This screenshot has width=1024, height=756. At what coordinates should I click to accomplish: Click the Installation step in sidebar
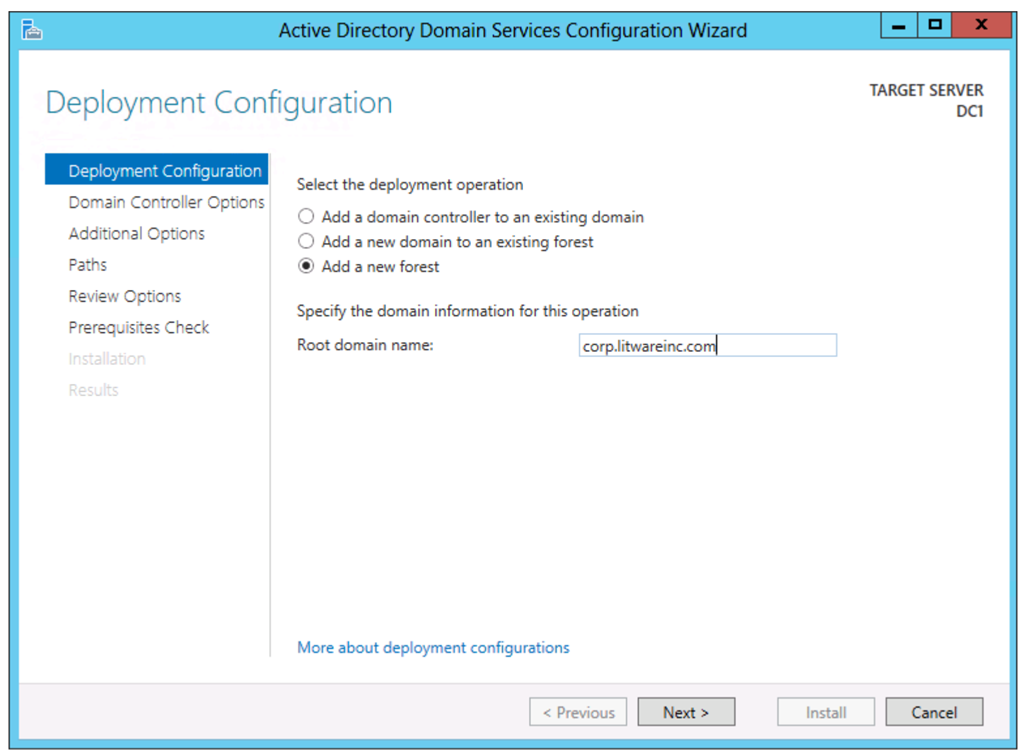(107, 359)
